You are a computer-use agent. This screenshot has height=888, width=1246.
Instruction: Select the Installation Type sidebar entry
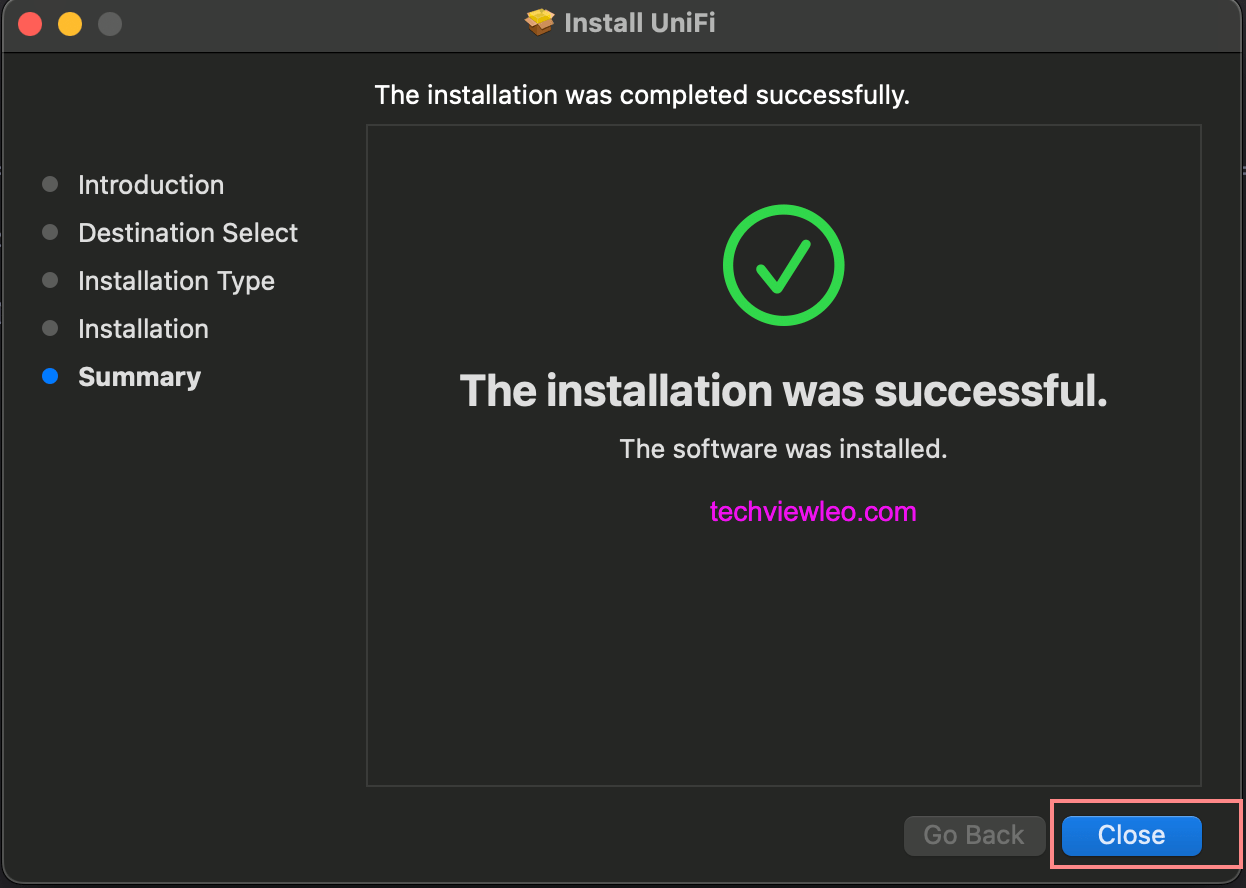click(x=176, y=281)
